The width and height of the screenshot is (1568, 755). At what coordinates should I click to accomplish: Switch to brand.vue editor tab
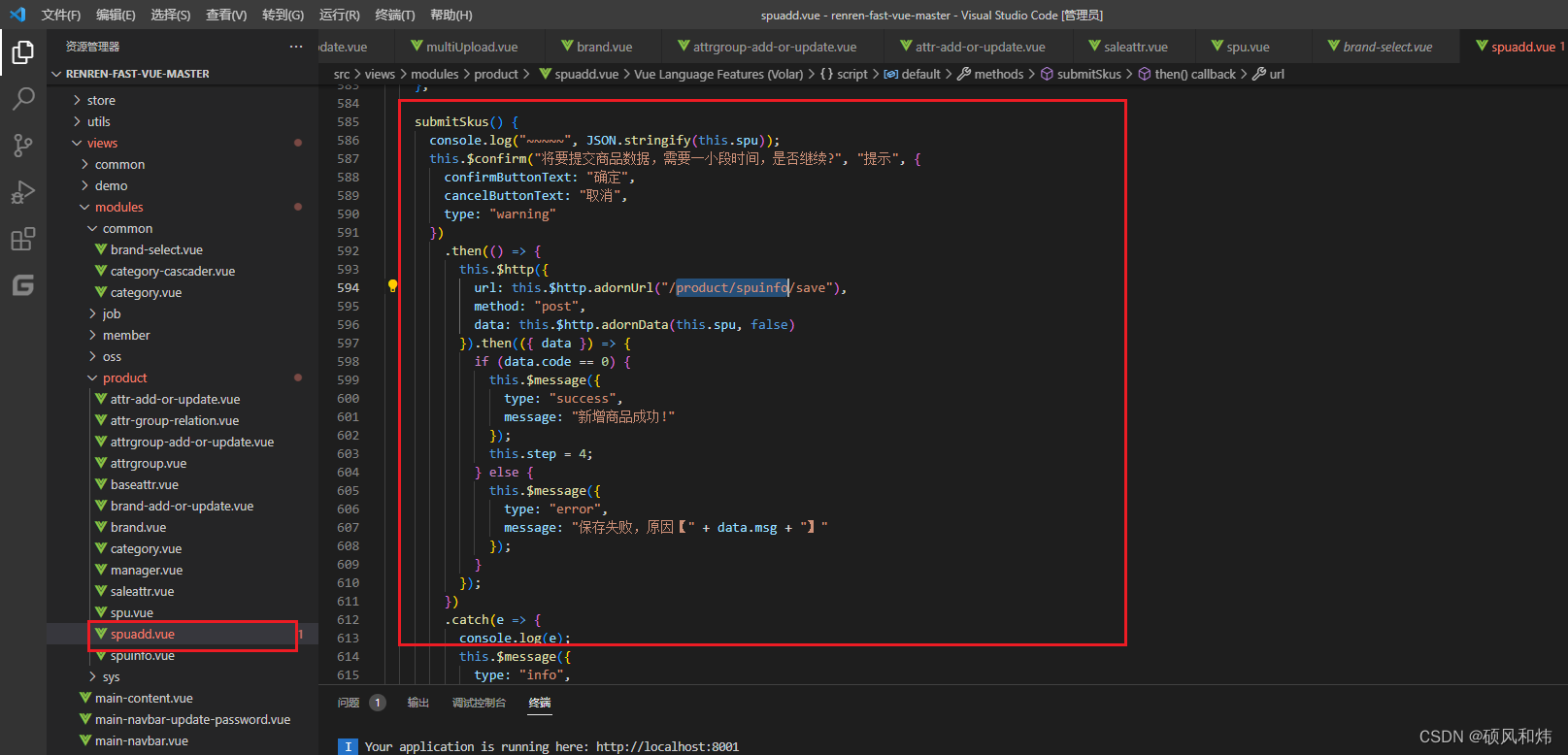(x=604, y=47)
